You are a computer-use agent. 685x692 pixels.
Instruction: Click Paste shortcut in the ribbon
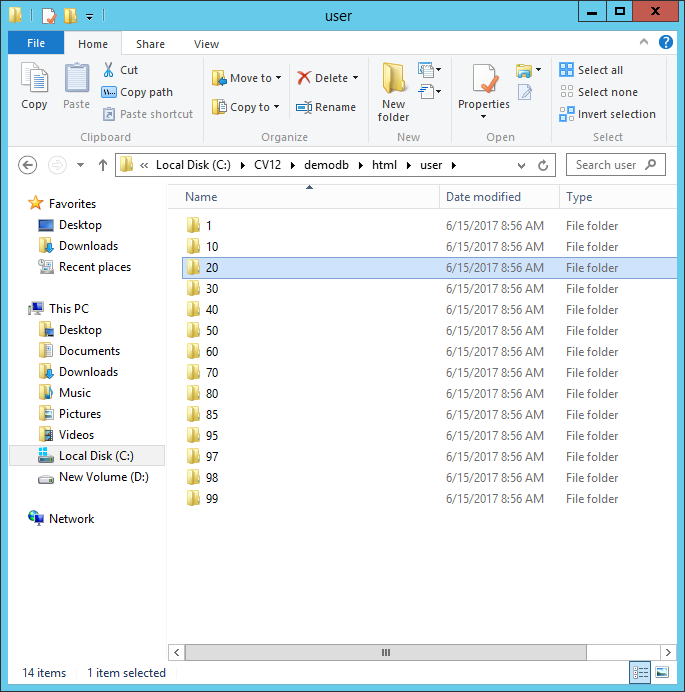tap(147, 114)
